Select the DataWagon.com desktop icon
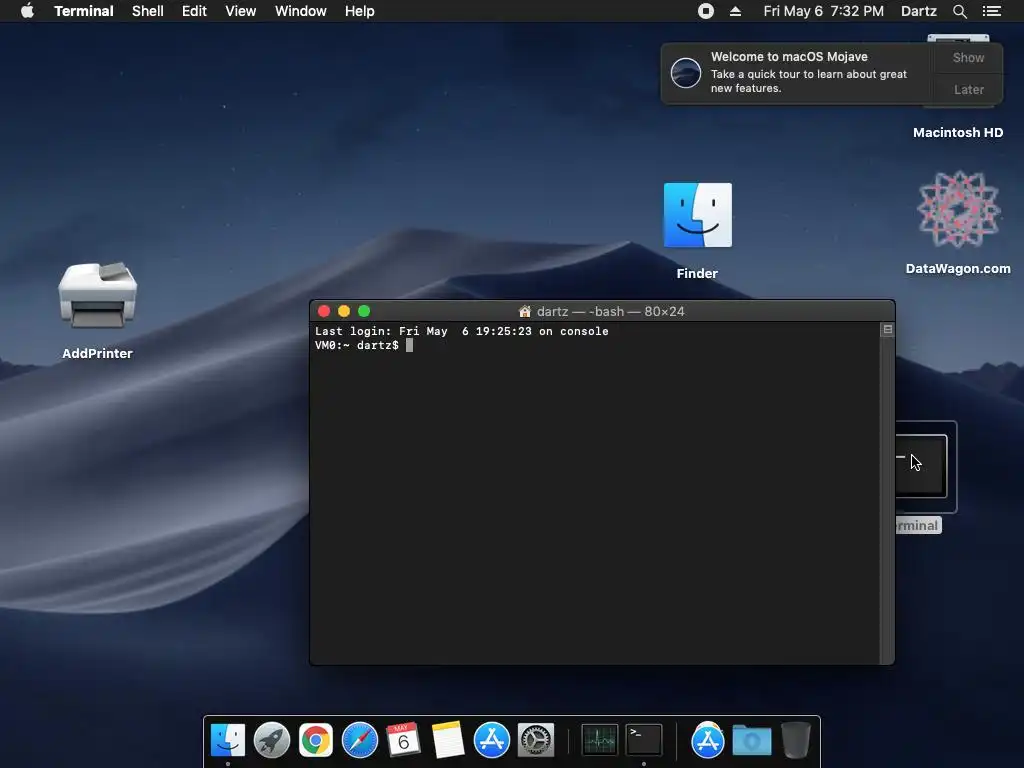The width and height of the screenshot is (1024, 768). pyautogui.click(x=958, y=210)
